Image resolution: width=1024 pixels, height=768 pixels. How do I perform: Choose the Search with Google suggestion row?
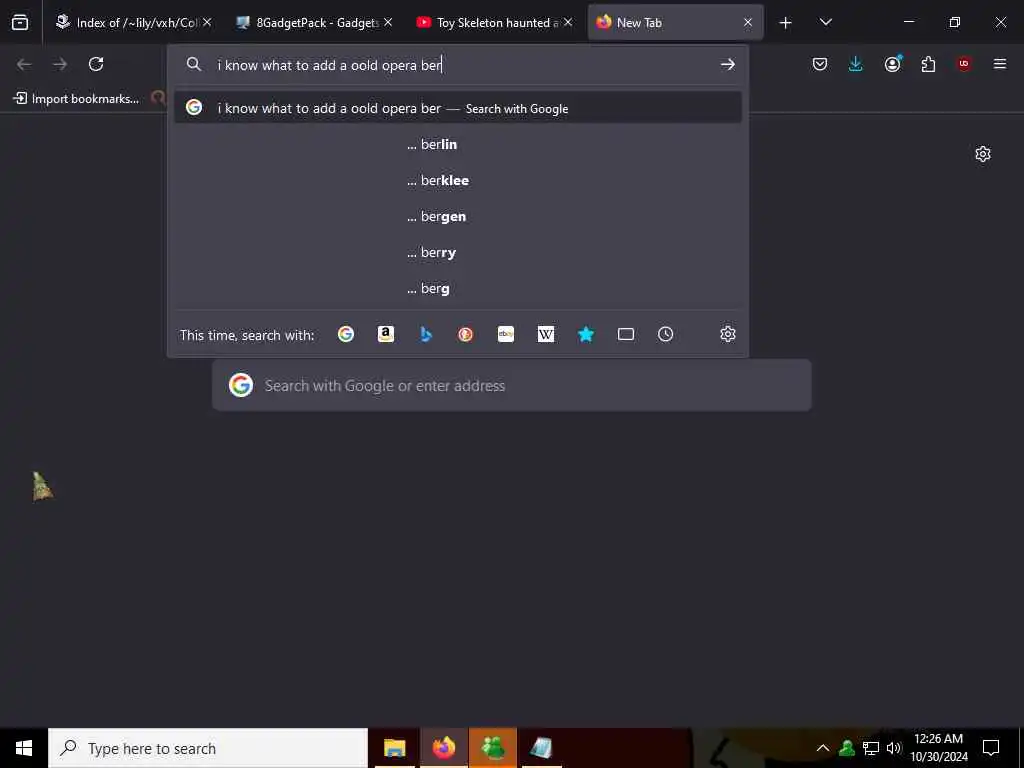(x=458, y=108)
